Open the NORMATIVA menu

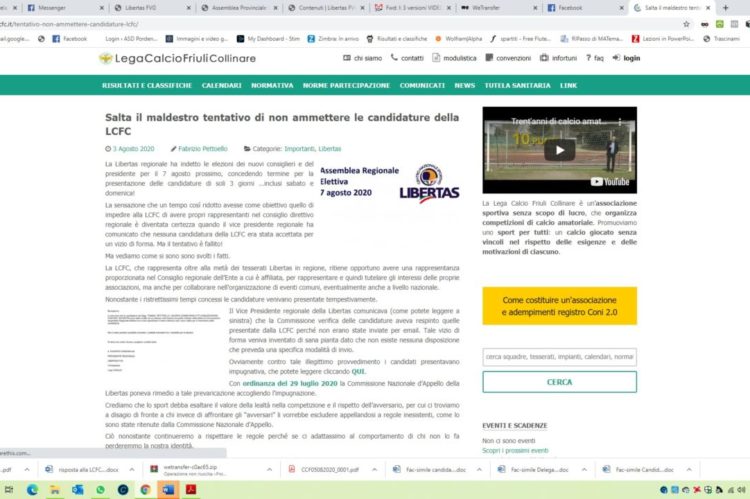[x=272, y=85]
